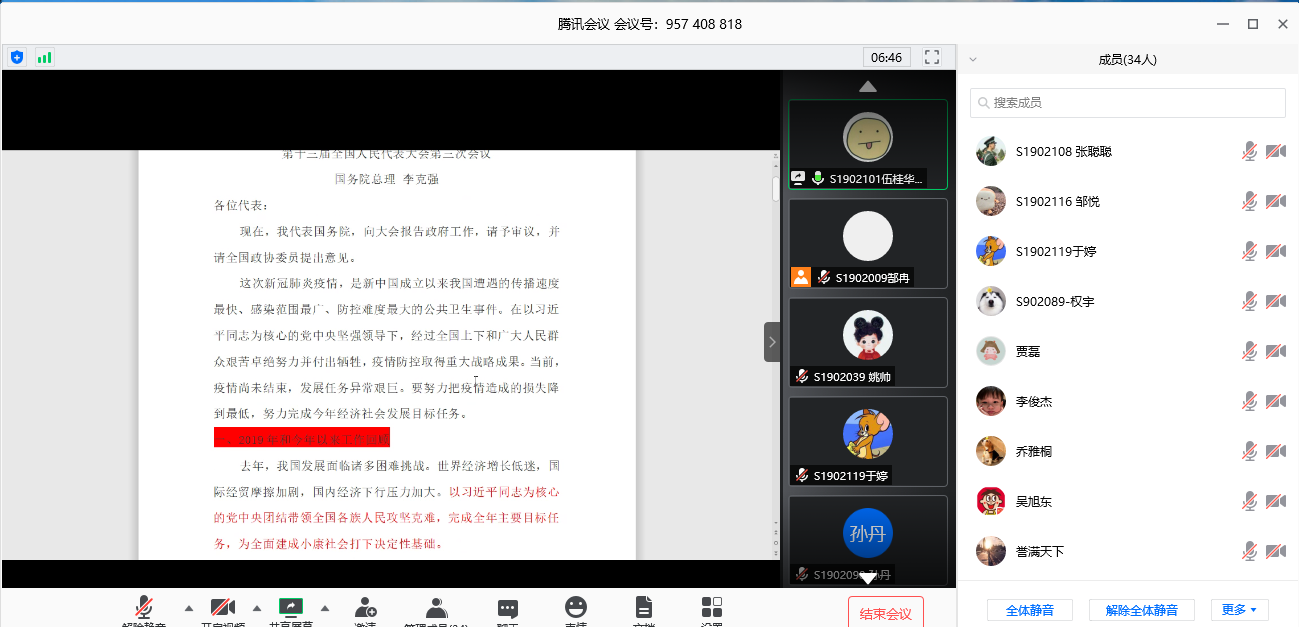Image resolution: width=1299 pixels, height=627 pixels.
Task: Select S1902039 姚帅 video thumbnail
Action: coord(867,342)
